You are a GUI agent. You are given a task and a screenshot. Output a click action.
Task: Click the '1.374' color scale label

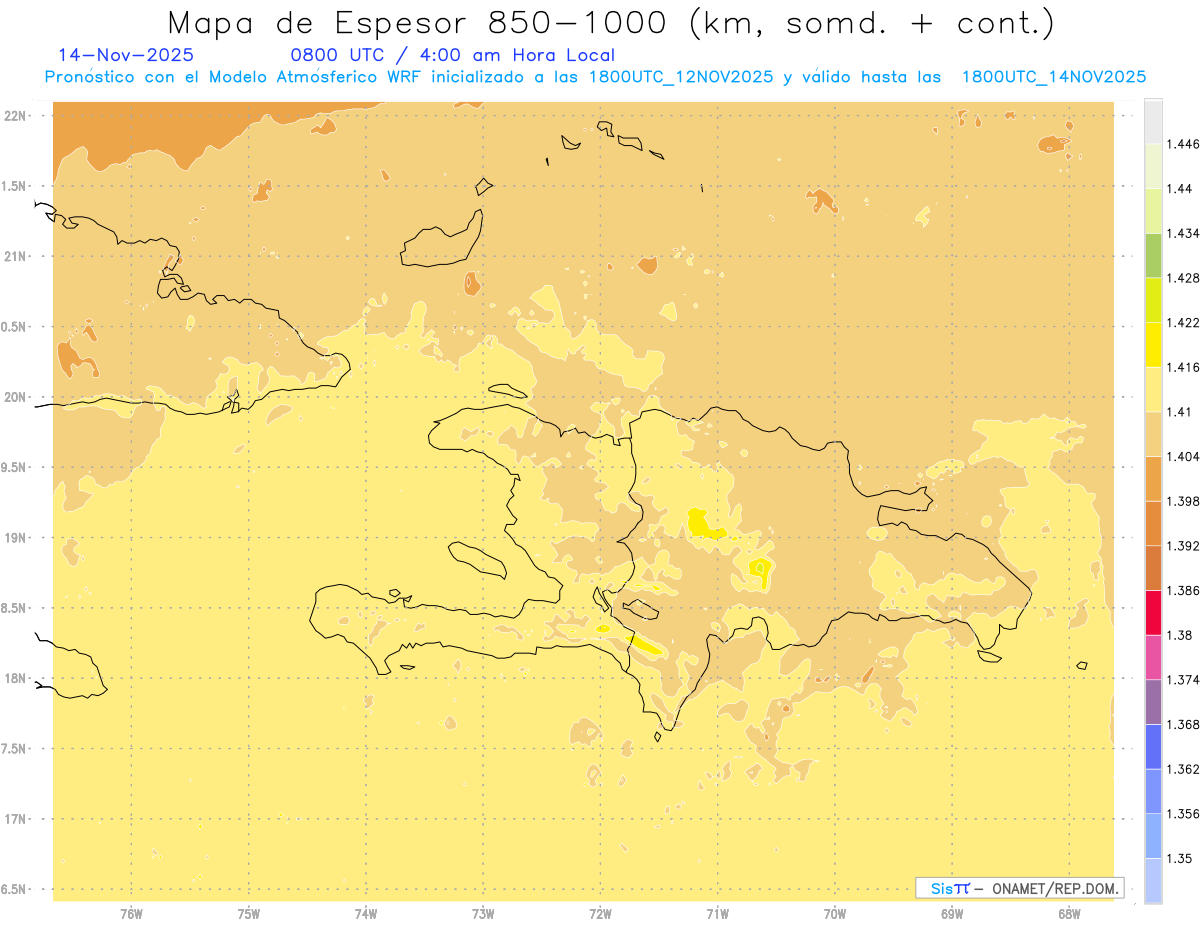(x=1183, y=679)
